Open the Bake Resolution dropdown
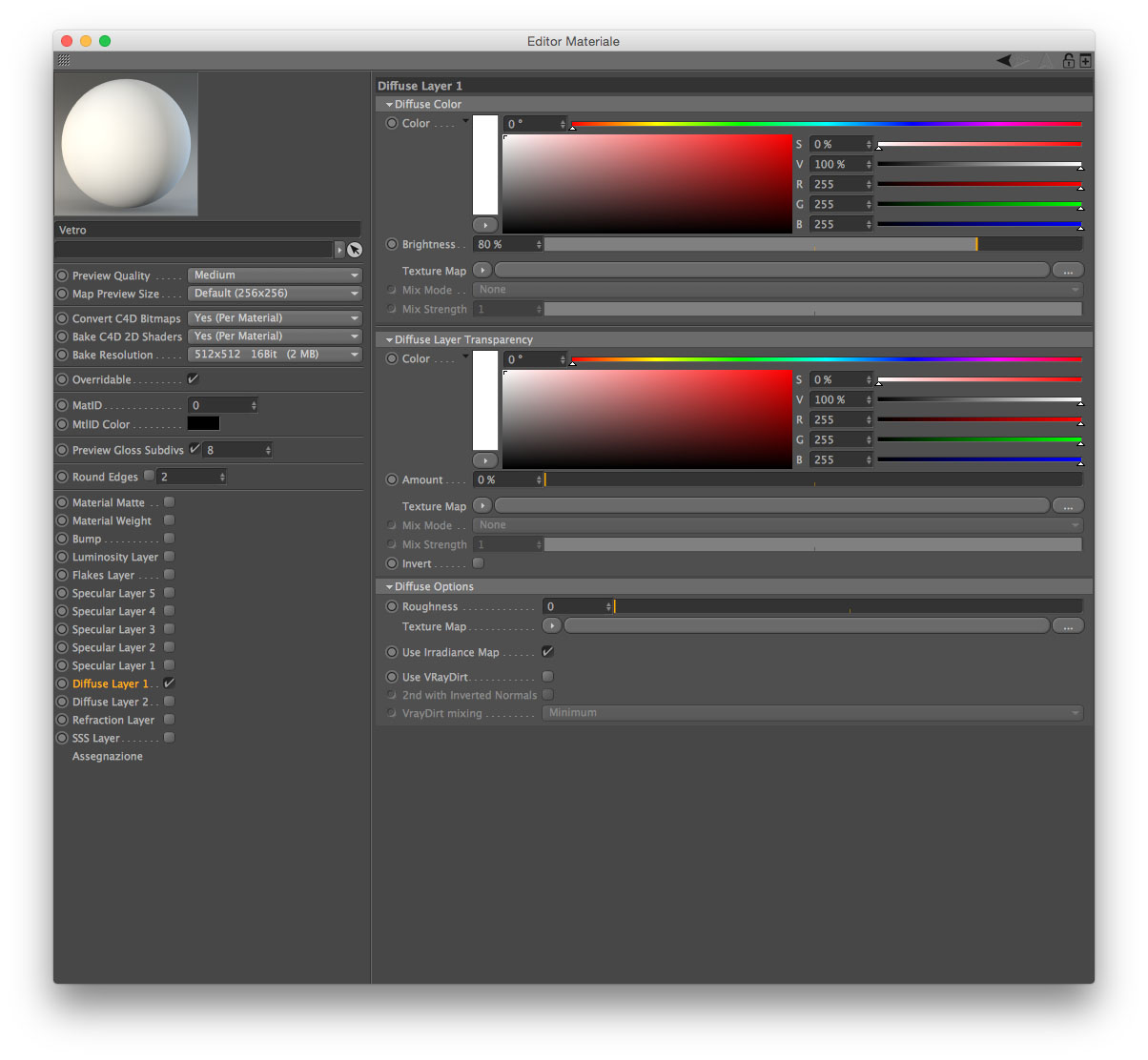This screenshot has width=1148, height=1060. pyautogui.click(x=275, y=355)
